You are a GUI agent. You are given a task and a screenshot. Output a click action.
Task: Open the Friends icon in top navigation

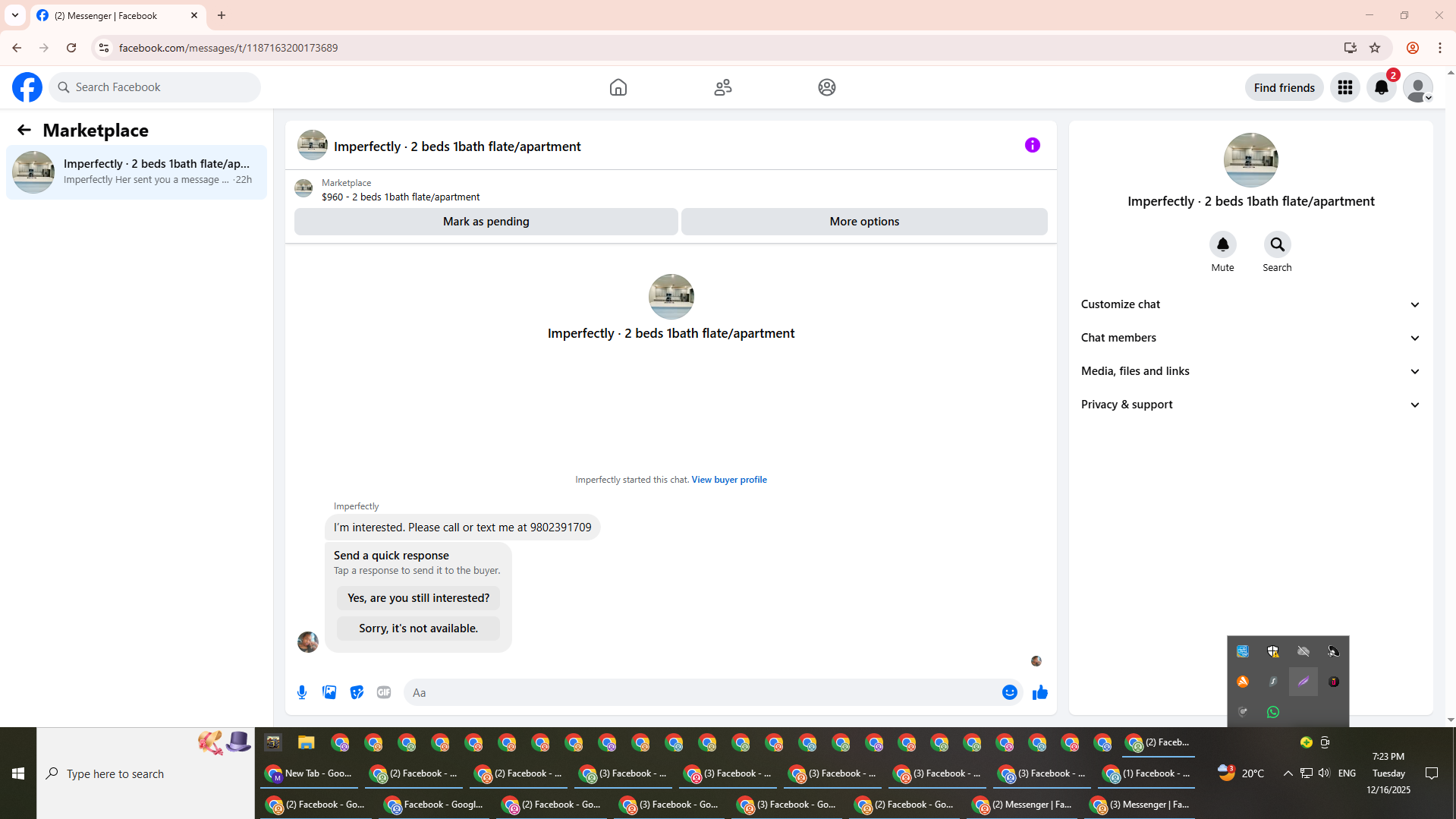coord(723,87)
